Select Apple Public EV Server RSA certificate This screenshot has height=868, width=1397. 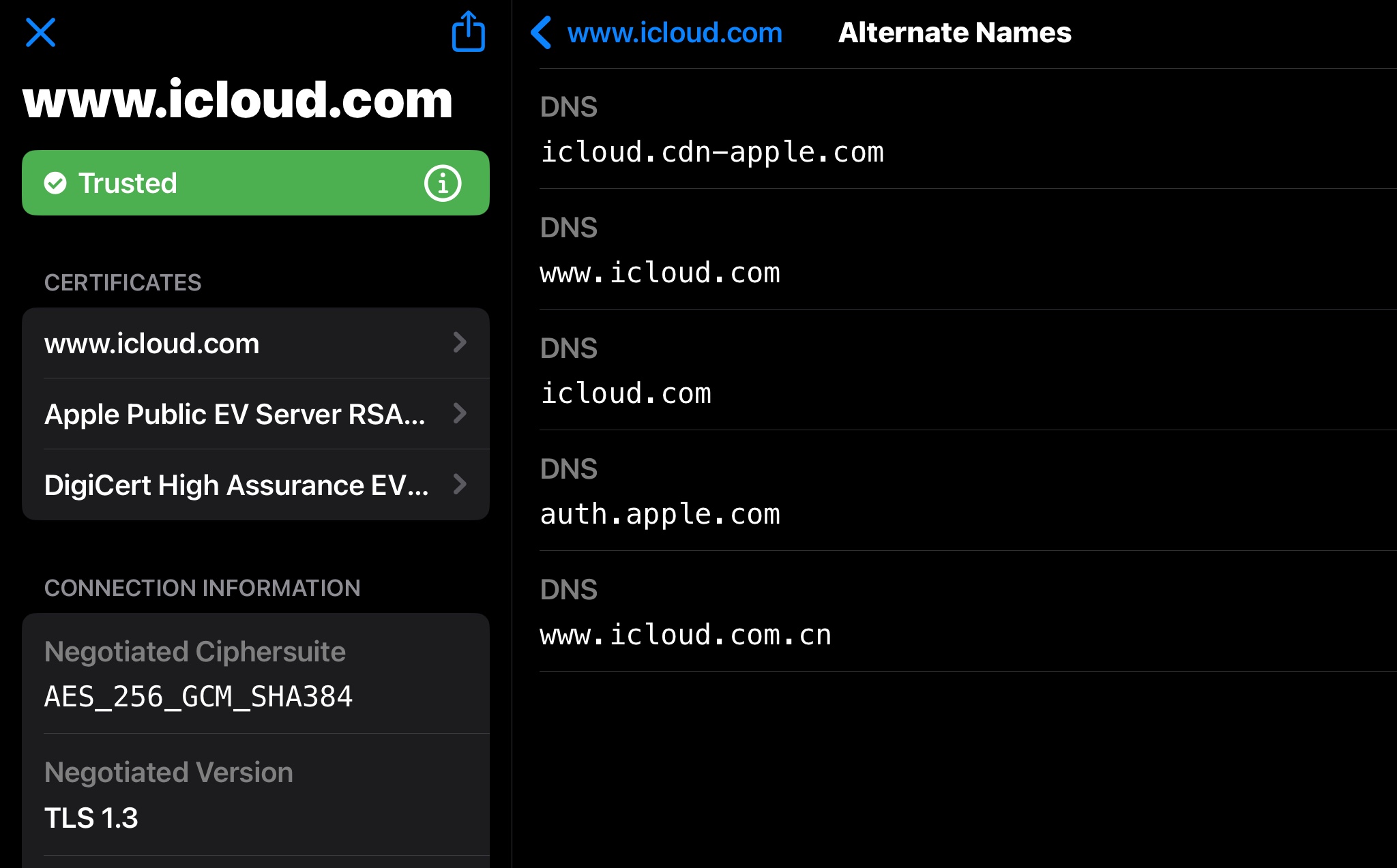235,414
